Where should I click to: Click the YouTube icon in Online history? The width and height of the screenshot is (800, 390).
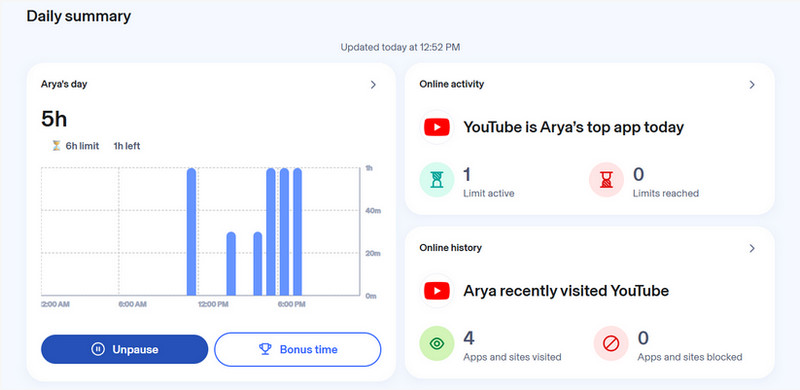[437, 291]
